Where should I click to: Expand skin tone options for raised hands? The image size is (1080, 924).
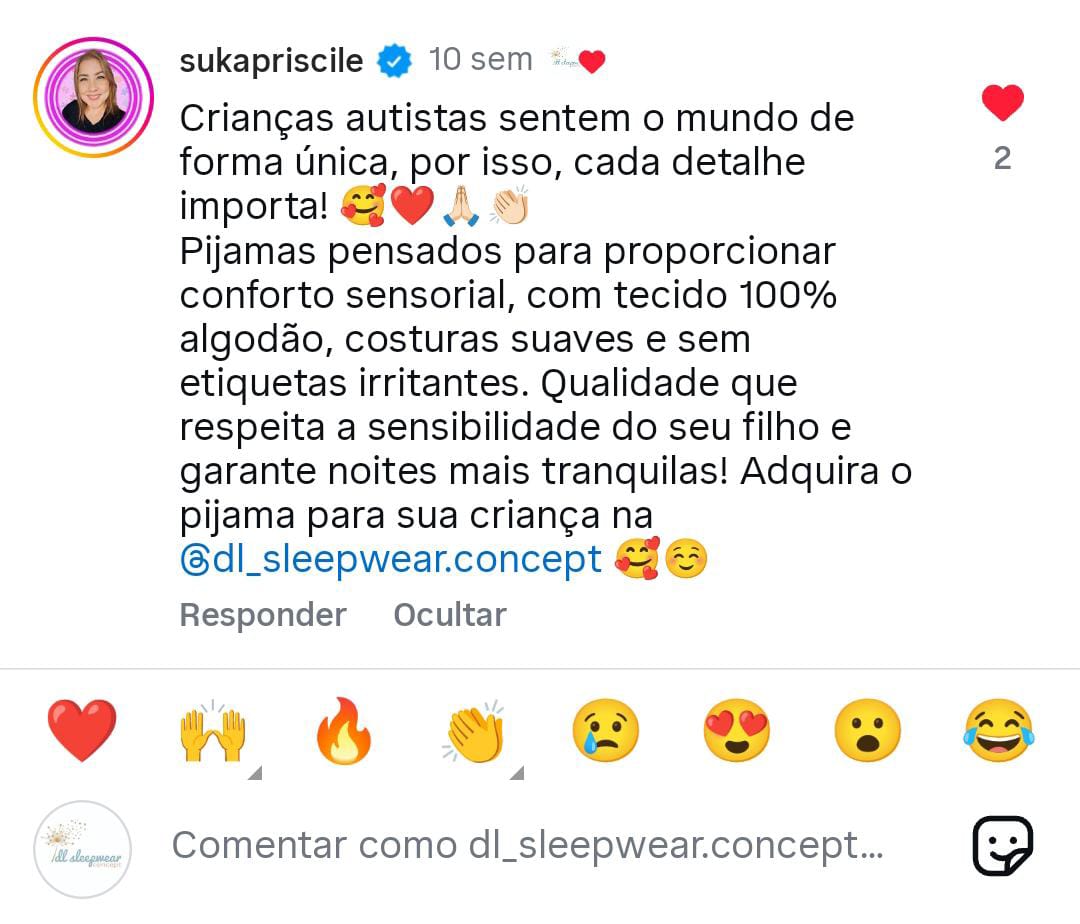pos(256,773)
